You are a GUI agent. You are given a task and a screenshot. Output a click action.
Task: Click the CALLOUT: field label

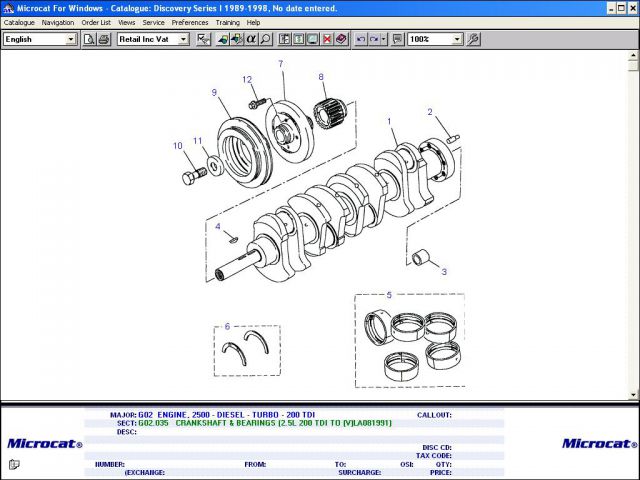pos(434,415)
